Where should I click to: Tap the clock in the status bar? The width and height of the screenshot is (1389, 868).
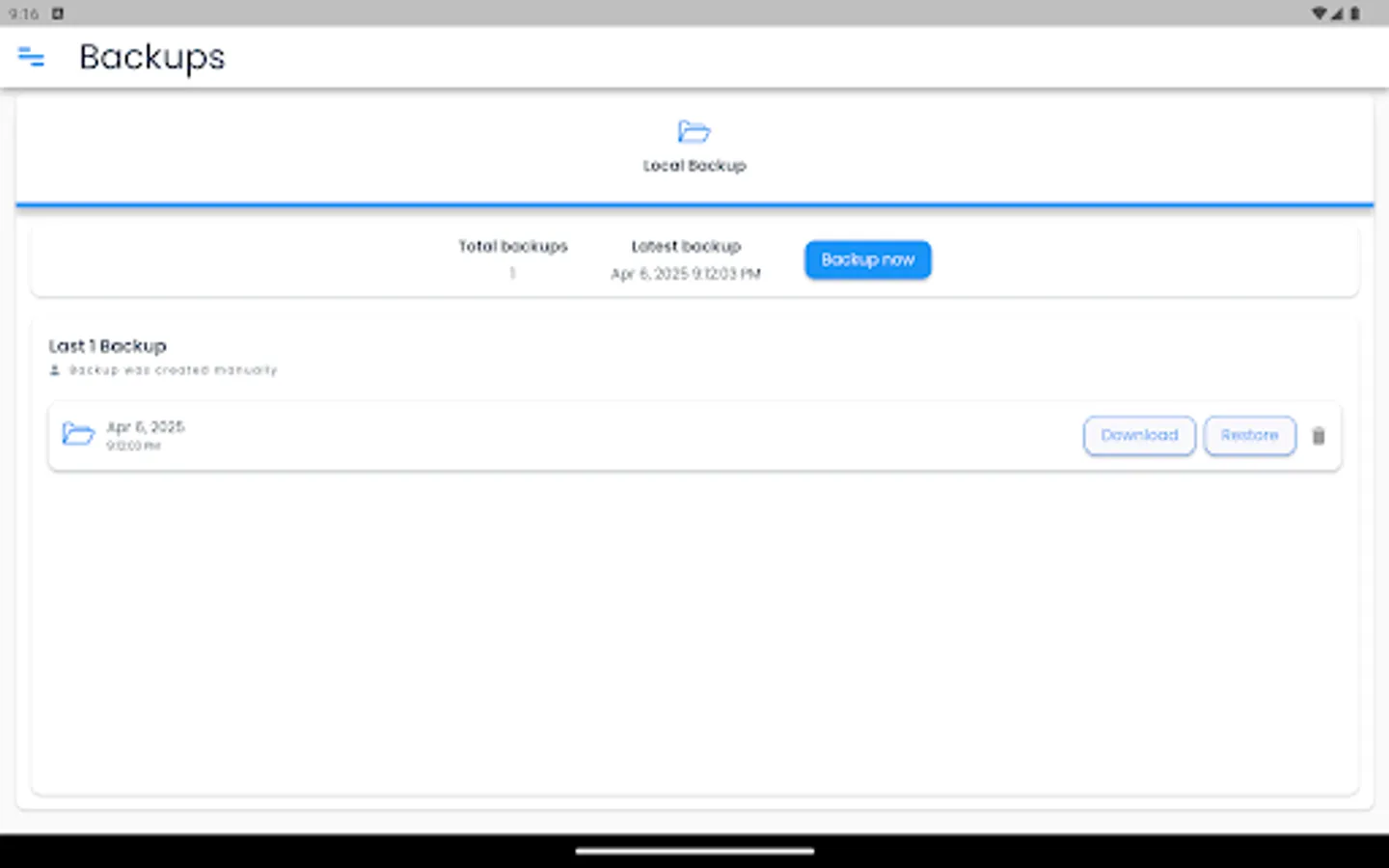click(21, 14)
